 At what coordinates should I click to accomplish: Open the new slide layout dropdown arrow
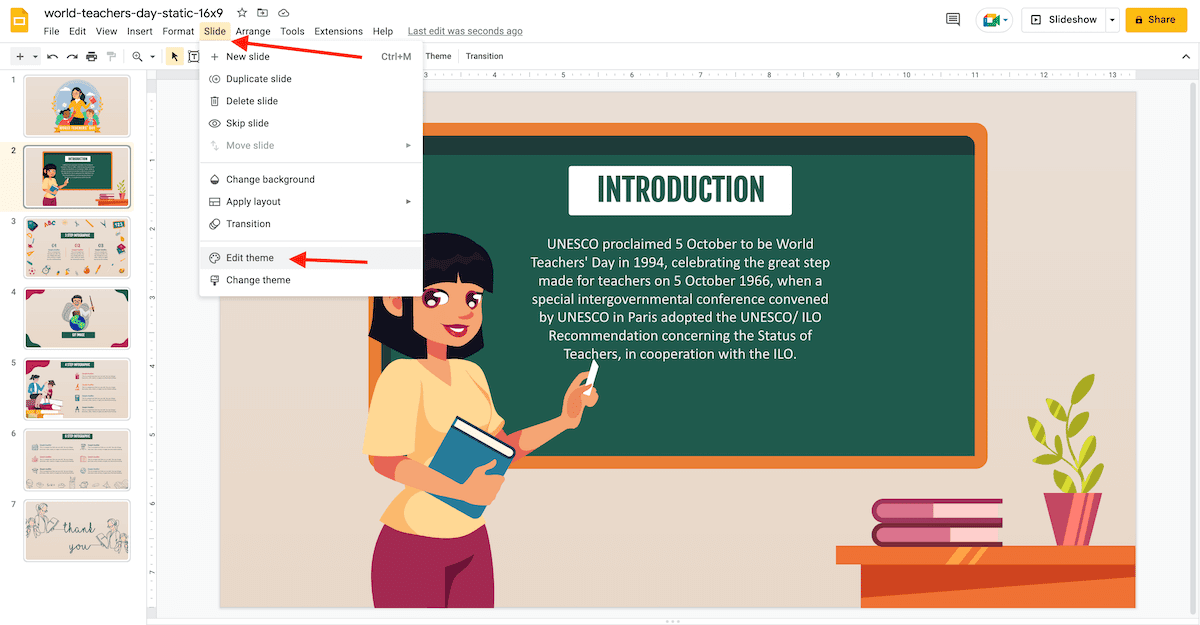tap(33, 56)
